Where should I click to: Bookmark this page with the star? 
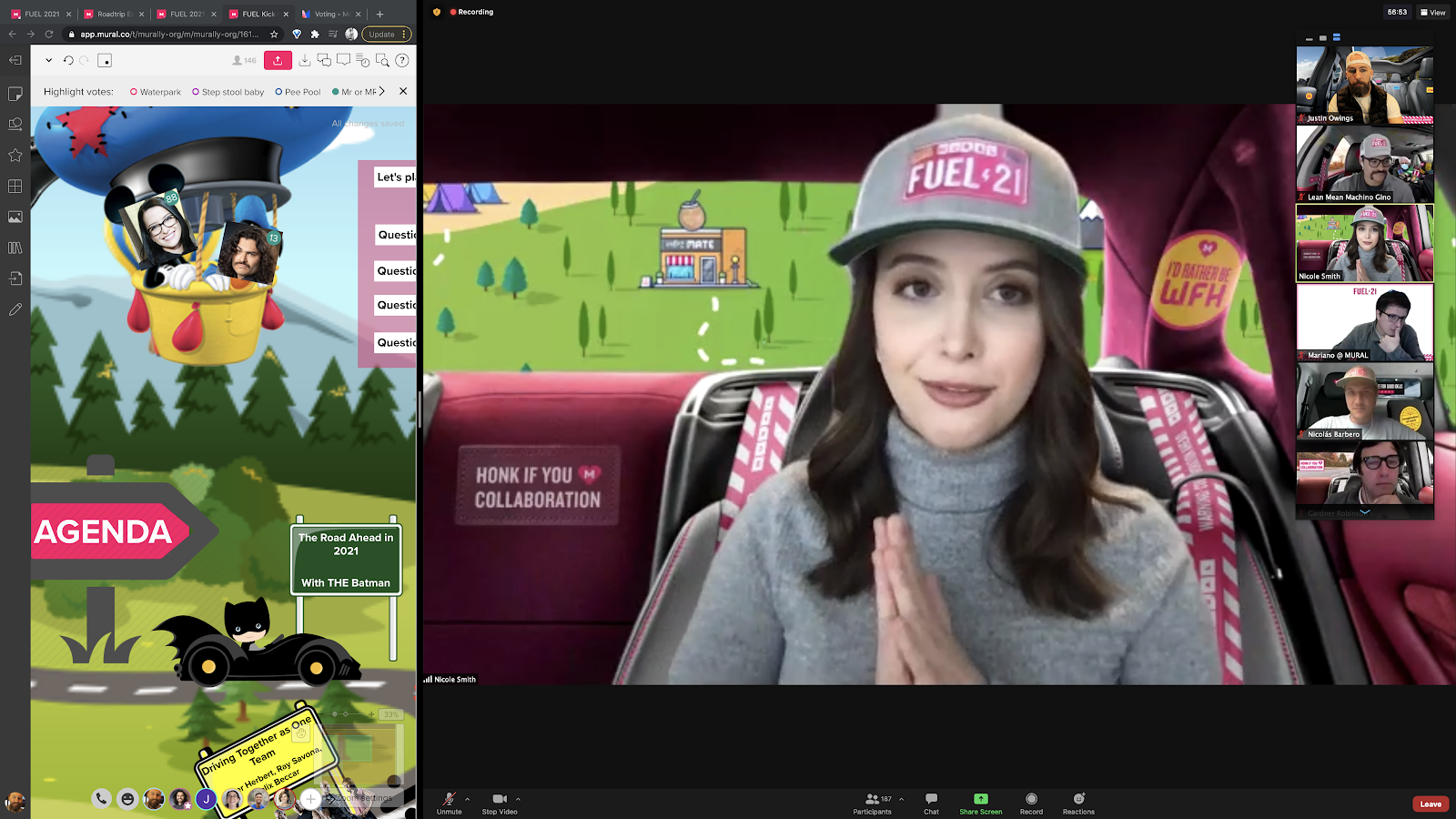[x=274, y=35]
